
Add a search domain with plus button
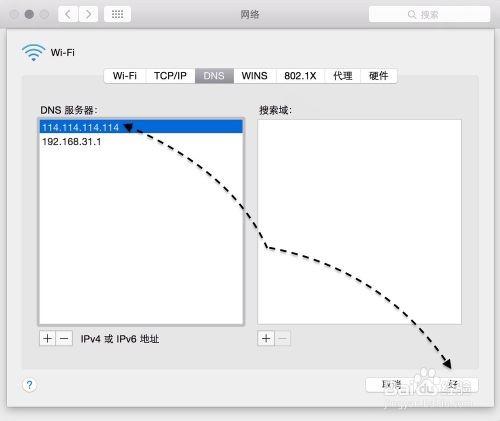pyautogui.click(x=266, y=339)
